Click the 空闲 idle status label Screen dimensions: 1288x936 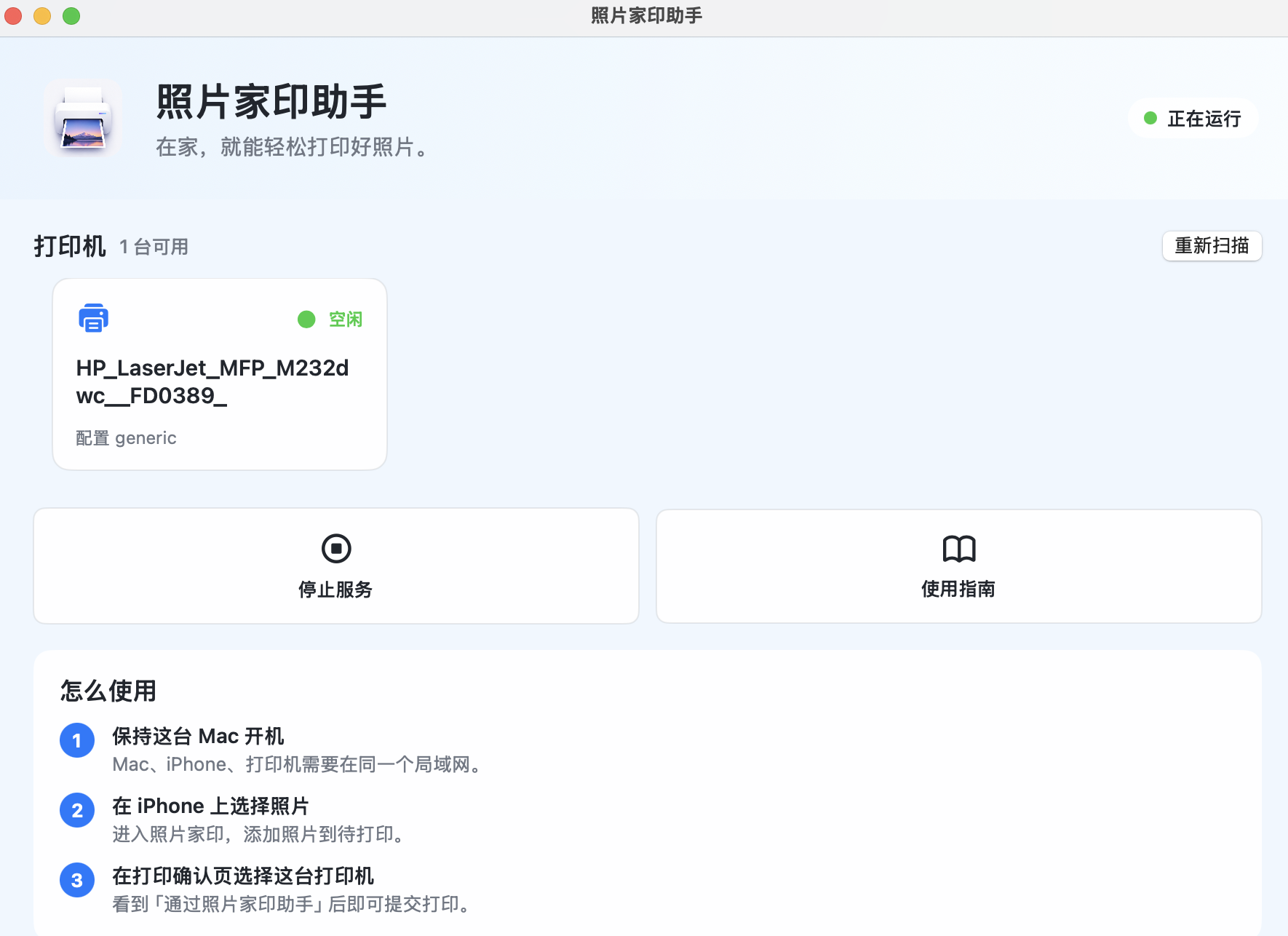[x=346, y=320]
